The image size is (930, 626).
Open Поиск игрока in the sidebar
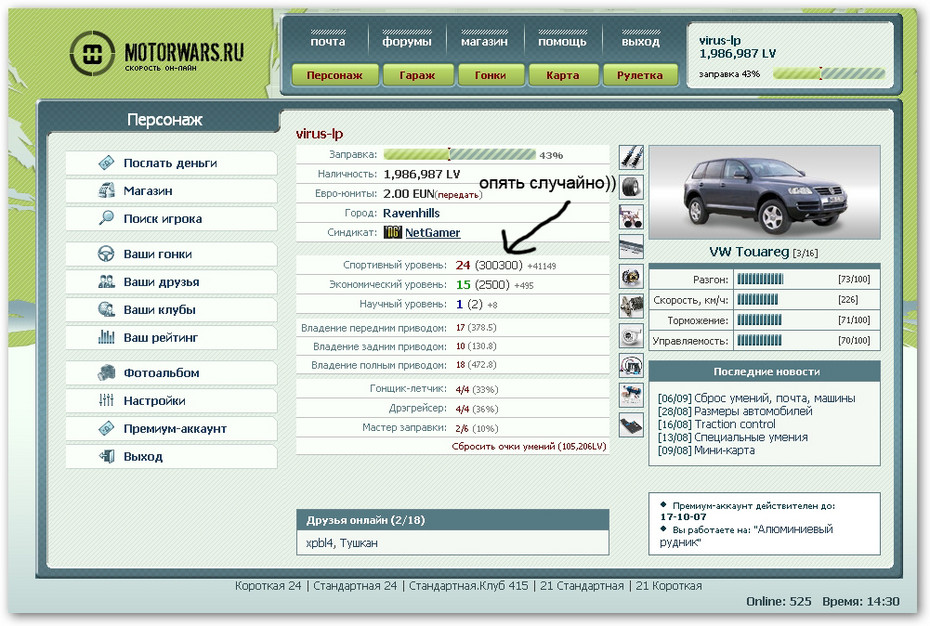[x=171, y=218]
